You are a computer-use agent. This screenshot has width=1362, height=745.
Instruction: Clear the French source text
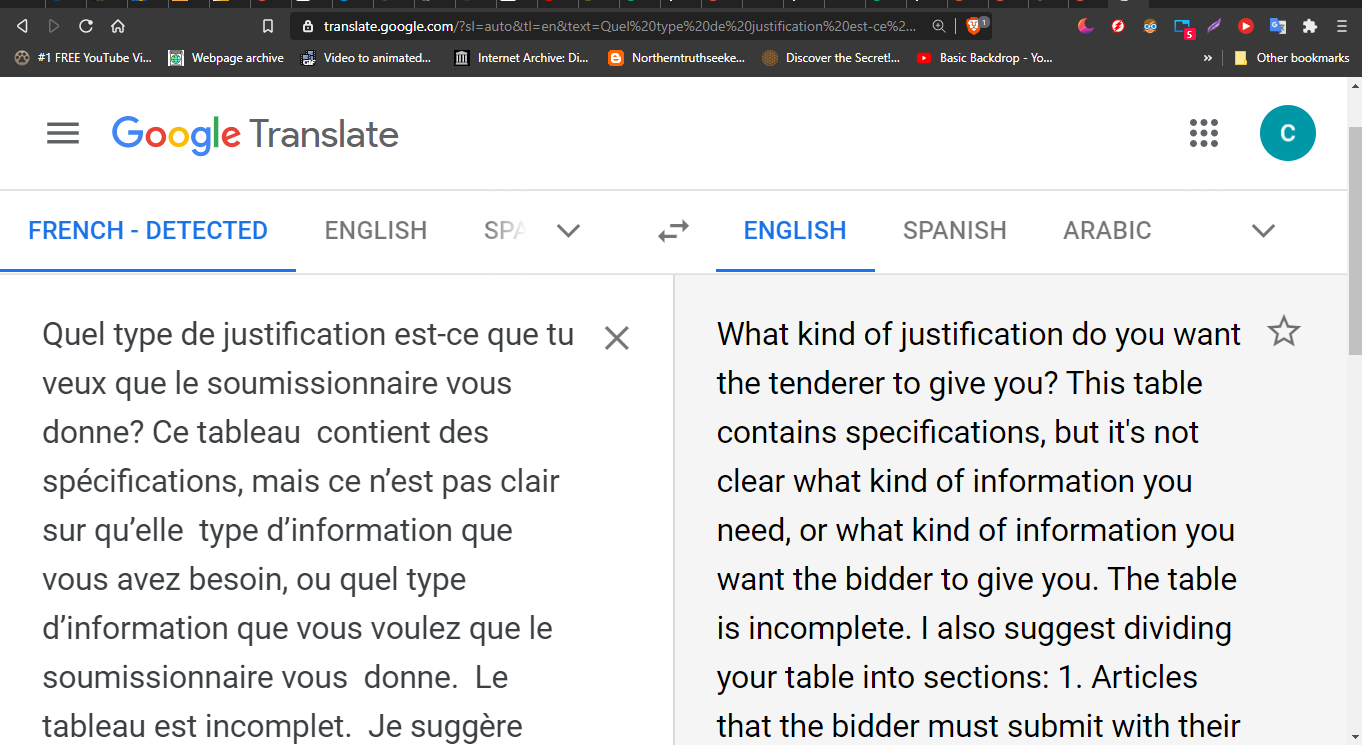[x=617, y=339]
